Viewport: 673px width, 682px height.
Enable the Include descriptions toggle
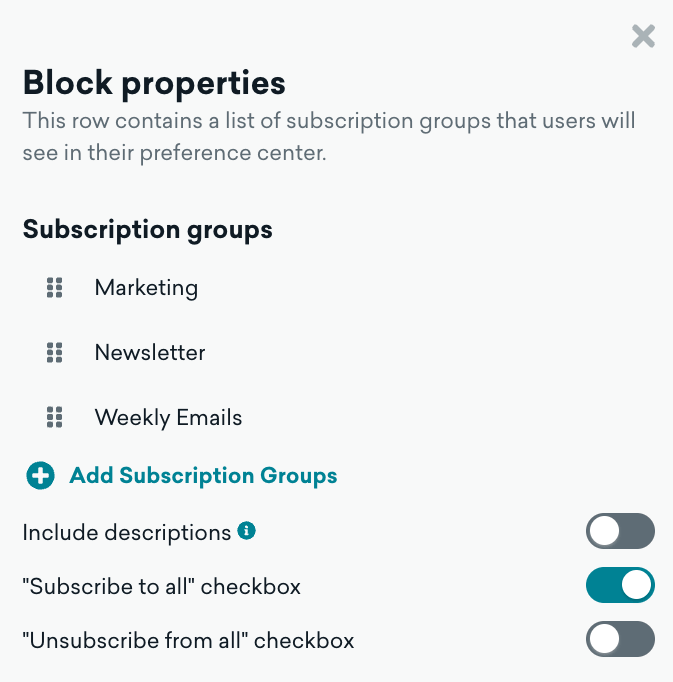(x=620, y=532)
